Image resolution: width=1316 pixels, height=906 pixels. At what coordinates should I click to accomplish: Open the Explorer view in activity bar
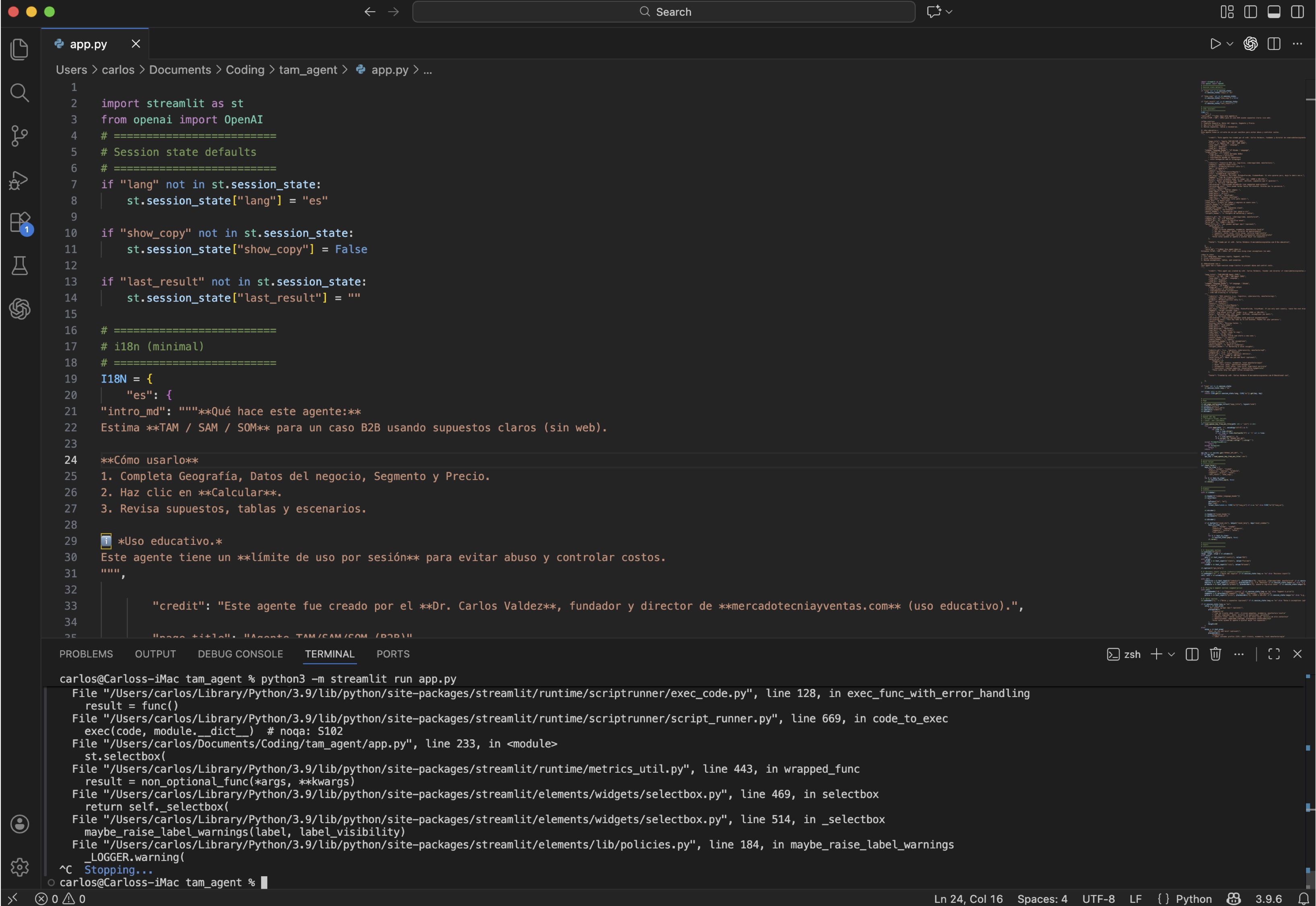(x=19, y=50)
